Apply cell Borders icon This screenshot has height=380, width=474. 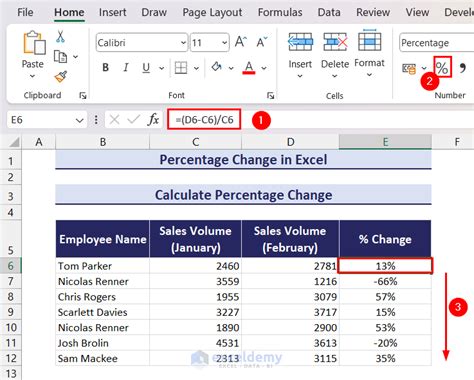pos(181,68)
